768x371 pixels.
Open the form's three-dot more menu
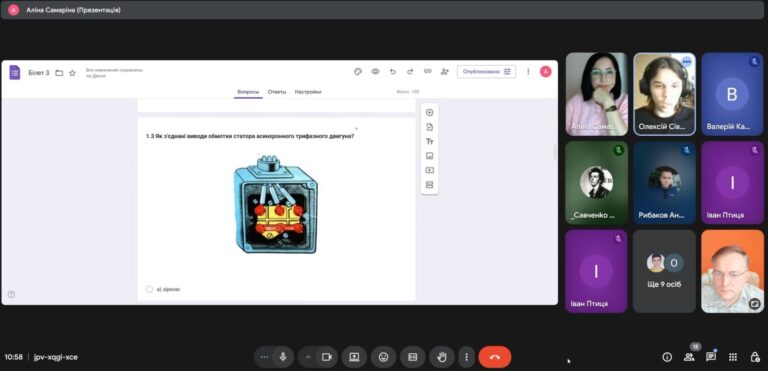coord(528,72)
